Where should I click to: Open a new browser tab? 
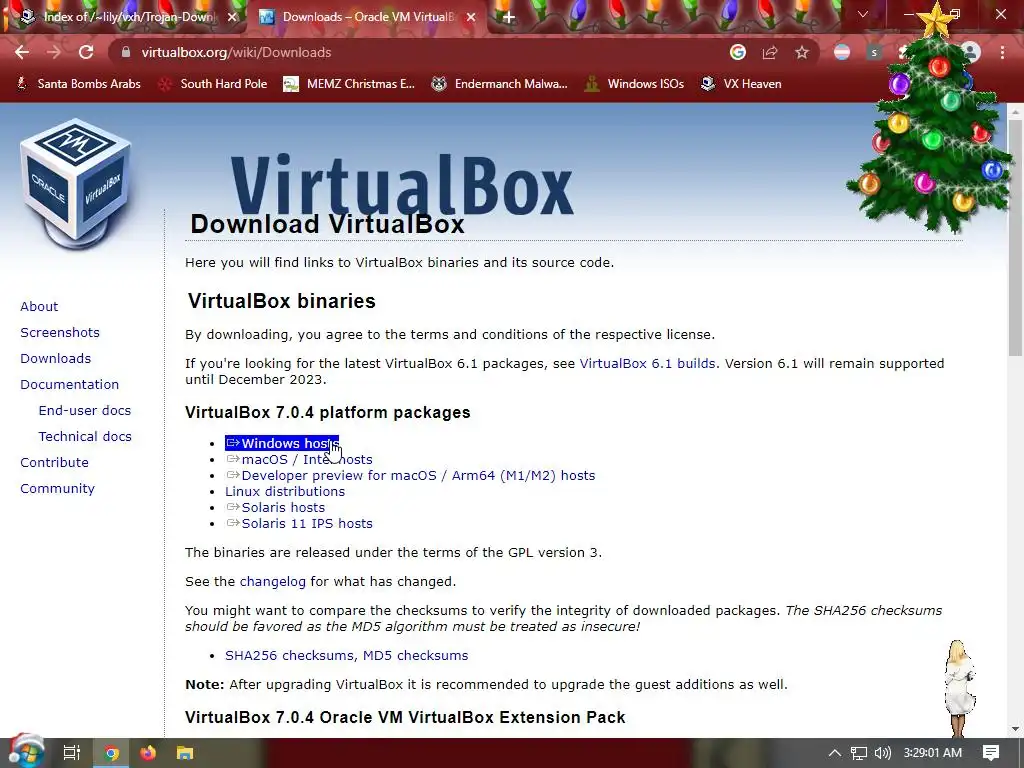[x=509, y=18]
